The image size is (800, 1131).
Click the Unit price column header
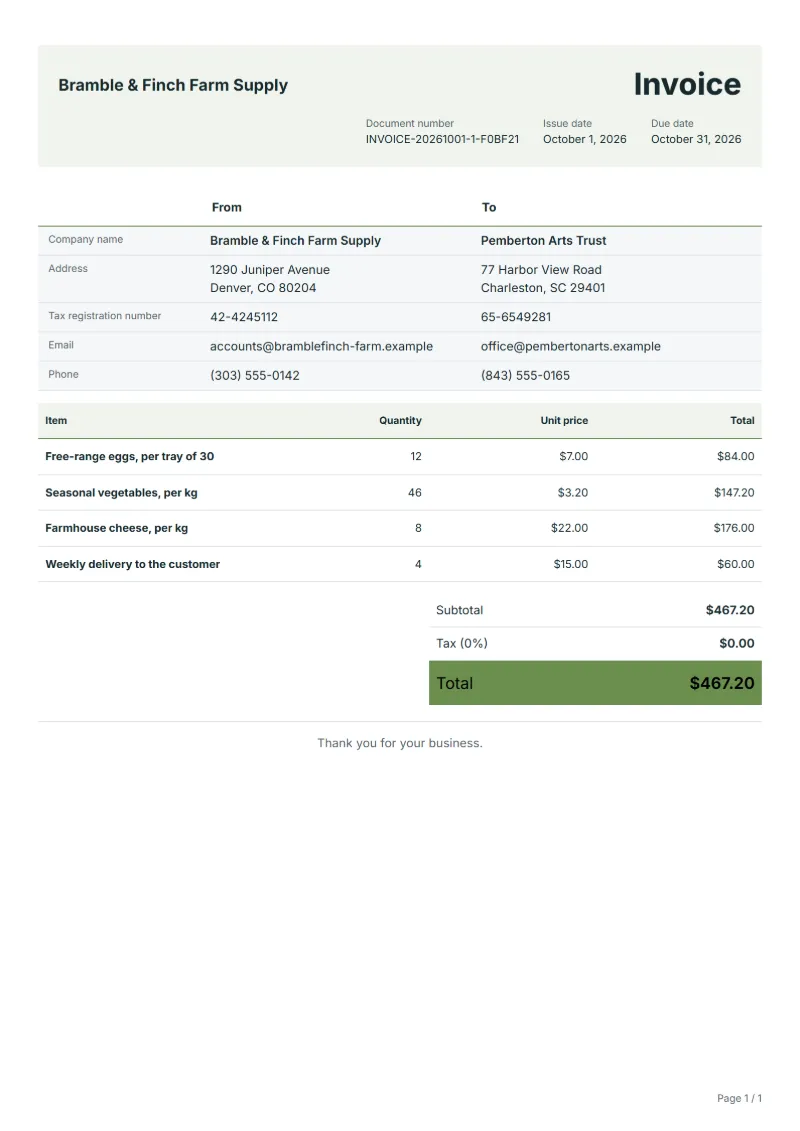click(564, 421)
